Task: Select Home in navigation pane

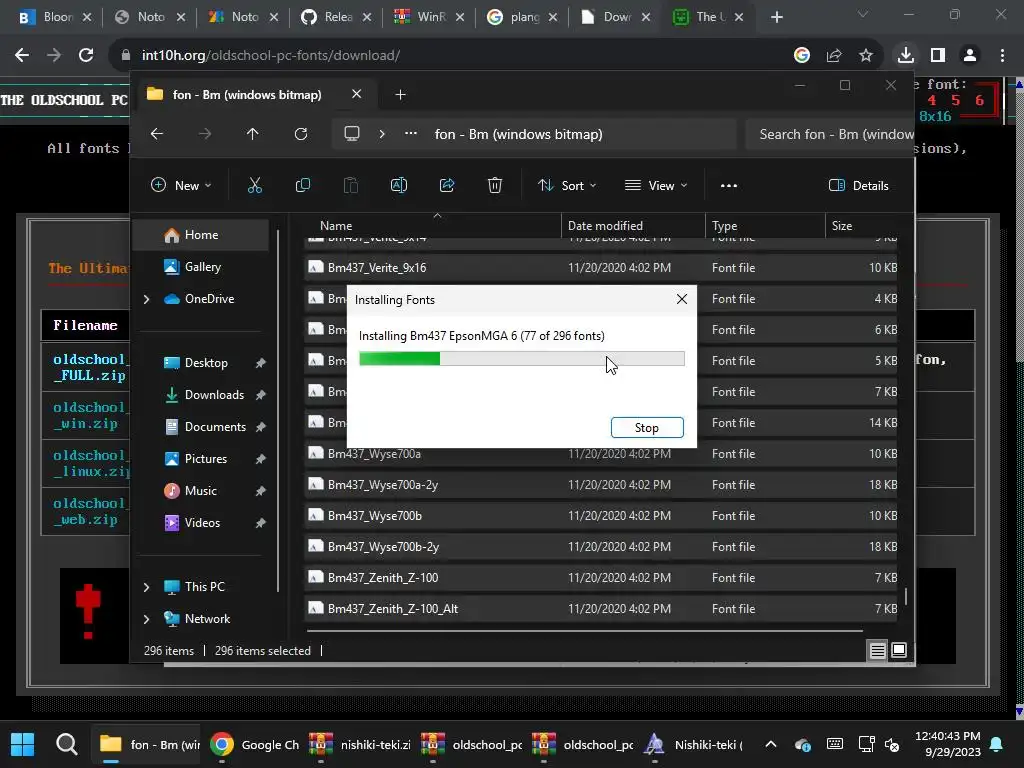Action: pos(200,235)
